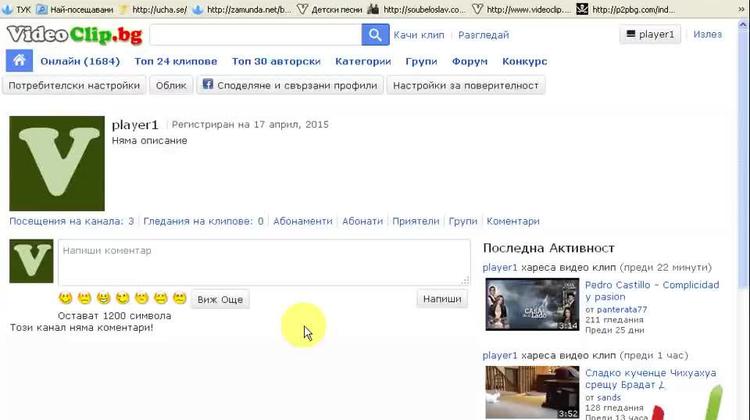
Task: Click the scrollbar up arrow
Action: 743,24
